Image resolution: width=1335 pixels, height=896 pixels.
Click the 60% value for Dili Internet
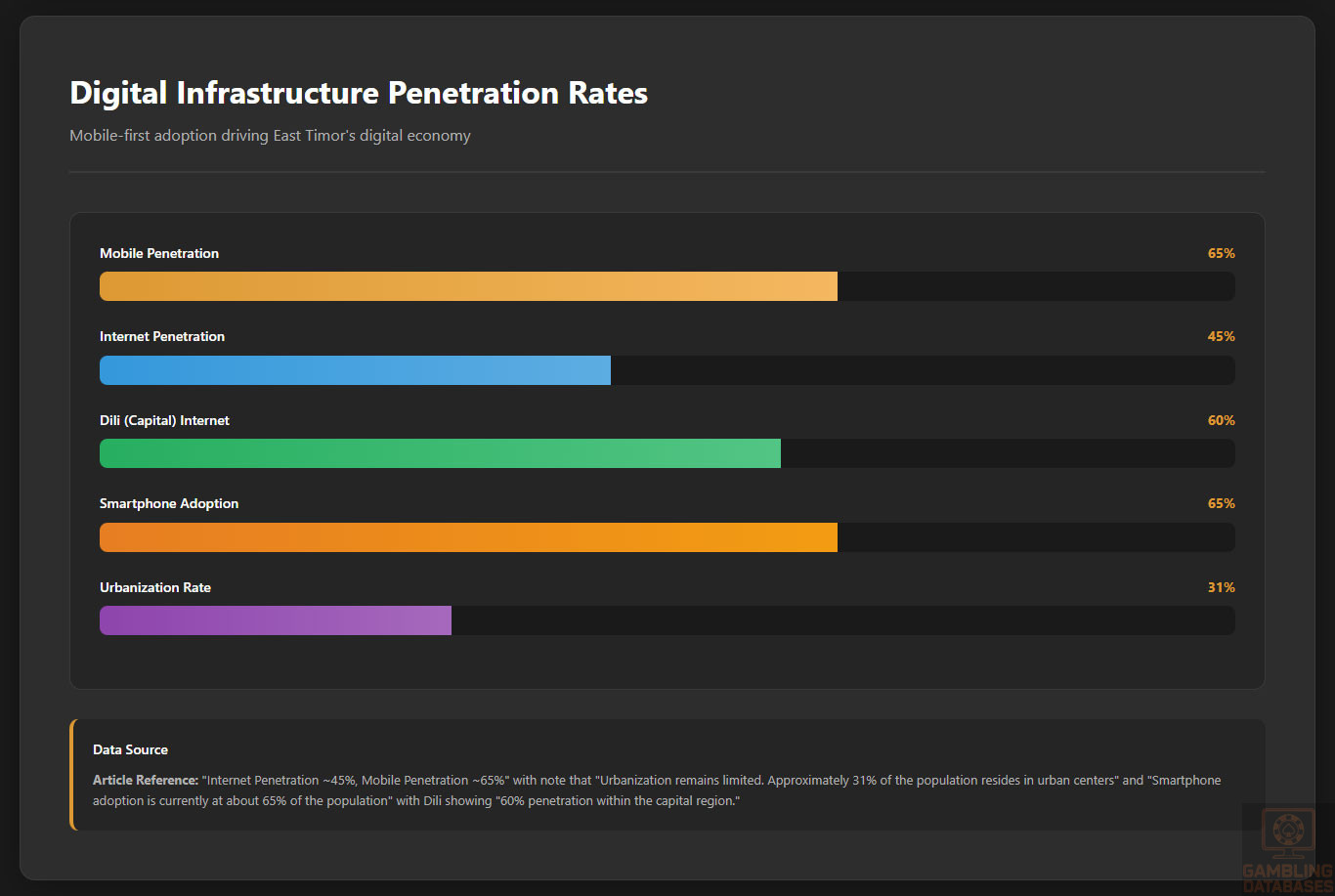click(x=1221, y=420)
